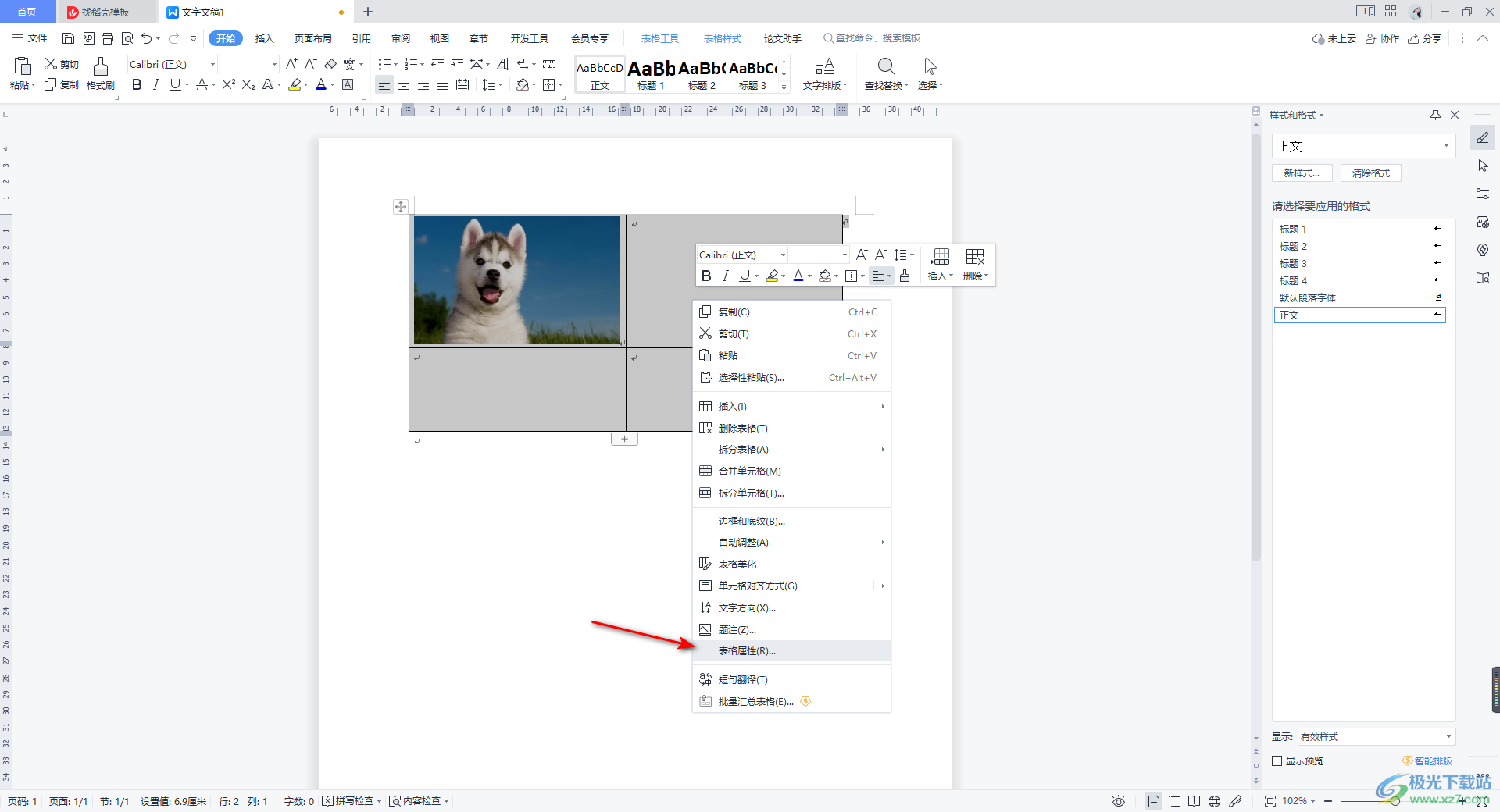Image resolution: width=1500 pixels, height=812 pixels.
Task: Apply subscript formatting
Action: (248, 84)
